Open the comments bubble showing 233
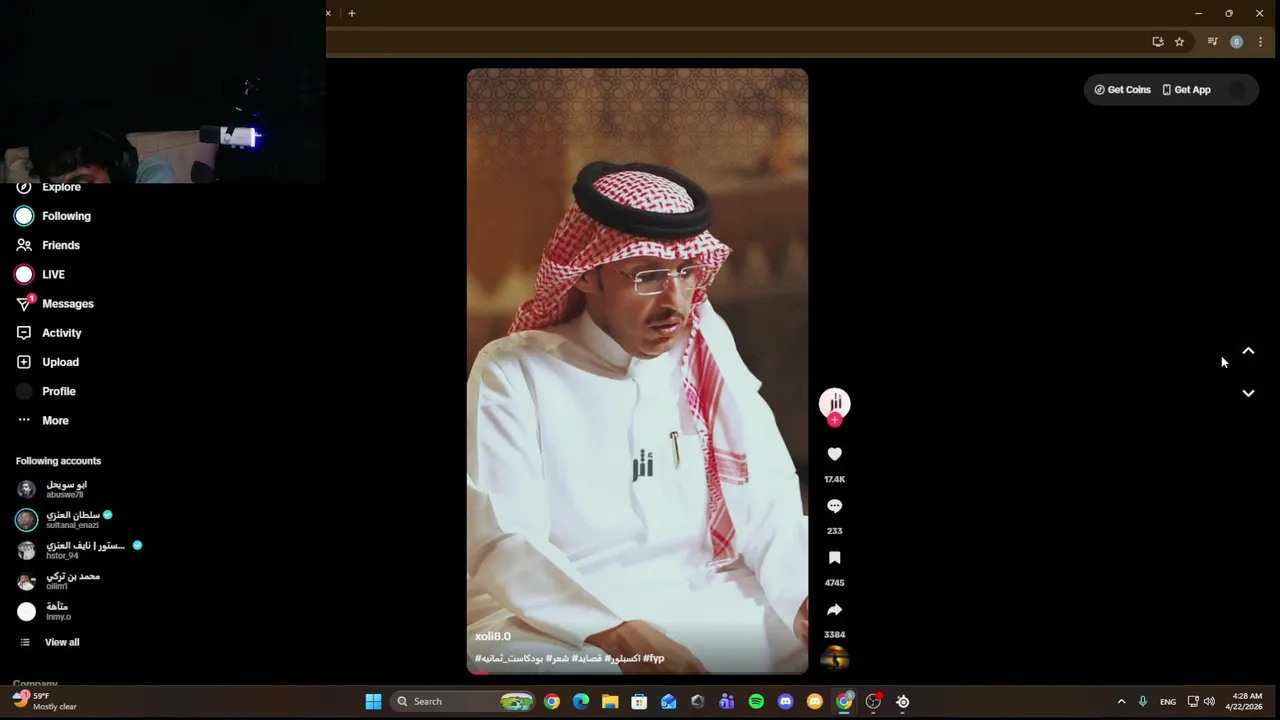The width and height of the screenshot is (1280, 720). (x=834, y=506)
